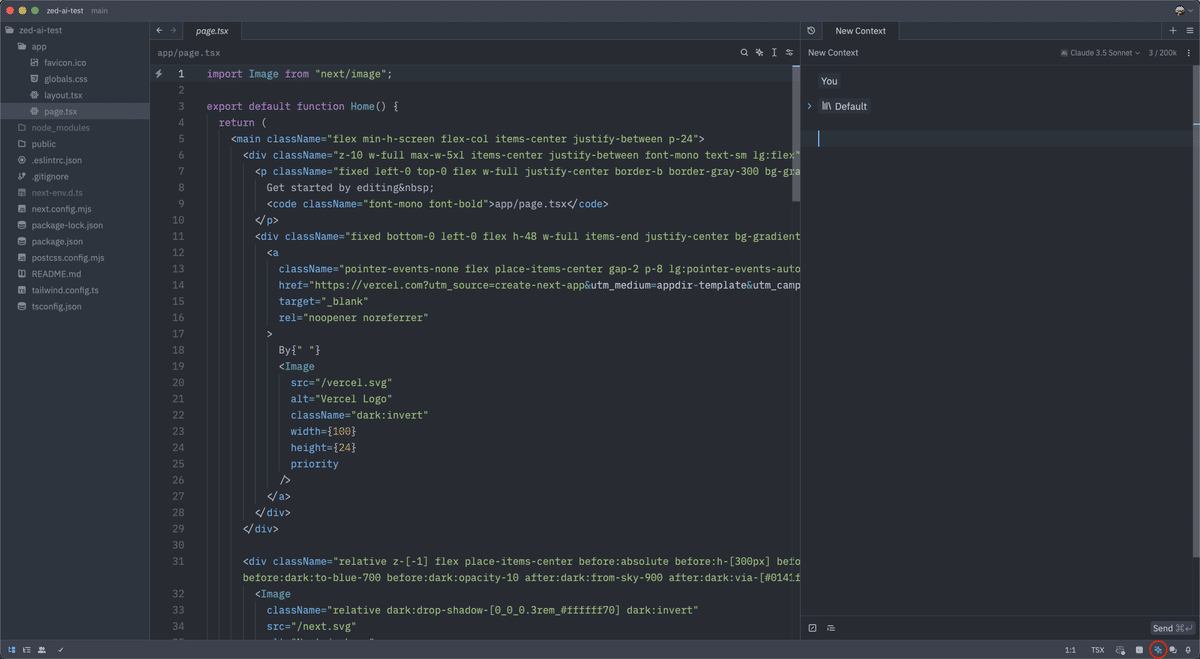Go back with the left arrow
The image size is (1200, 659).
coord(159,31)
